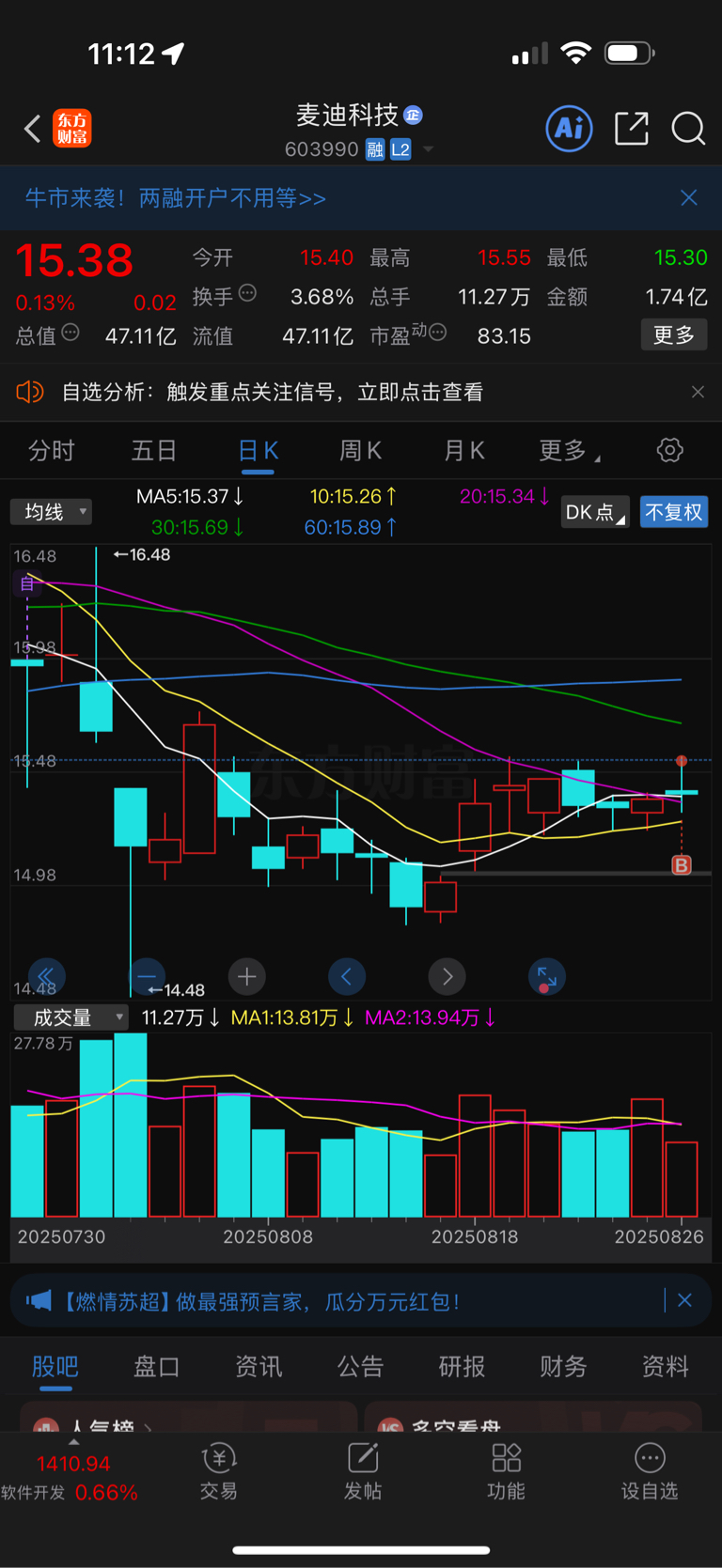Tap the enterprise verified badge by 麦迪科技
722x1568 pixels.
(413, 116)
